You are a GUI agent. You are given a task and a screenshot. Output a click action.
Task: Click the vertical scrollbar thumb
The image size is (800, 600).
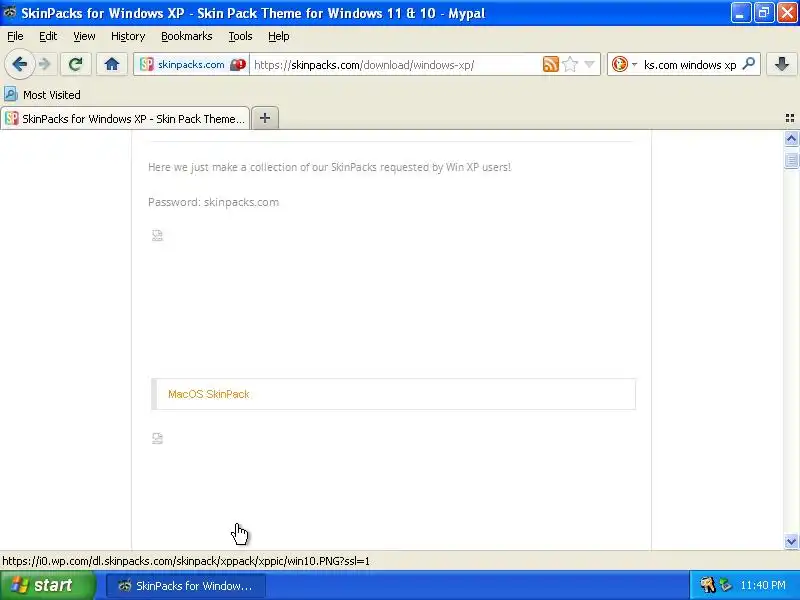click(791, 160)
